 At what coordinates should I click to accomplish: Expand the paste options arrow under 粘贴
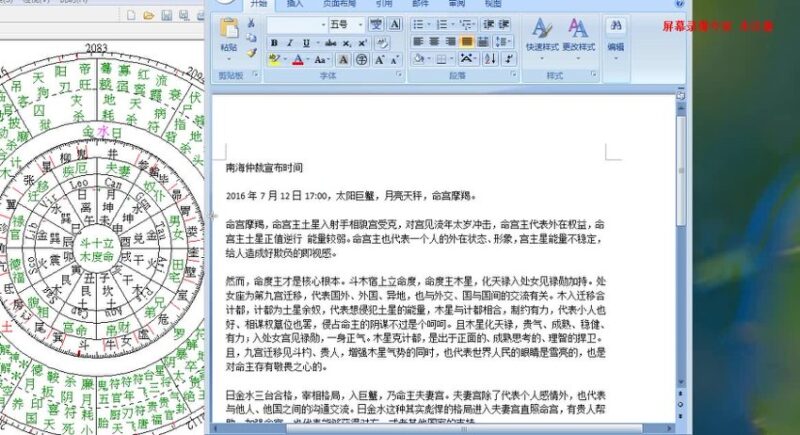click(229, 59)
